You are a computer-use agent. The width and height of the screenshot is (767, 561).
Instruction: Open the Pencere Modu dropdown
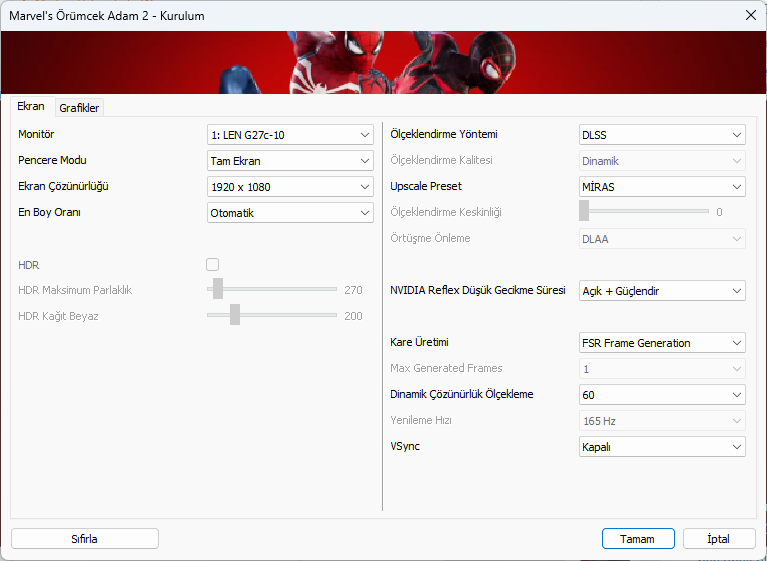290,161
